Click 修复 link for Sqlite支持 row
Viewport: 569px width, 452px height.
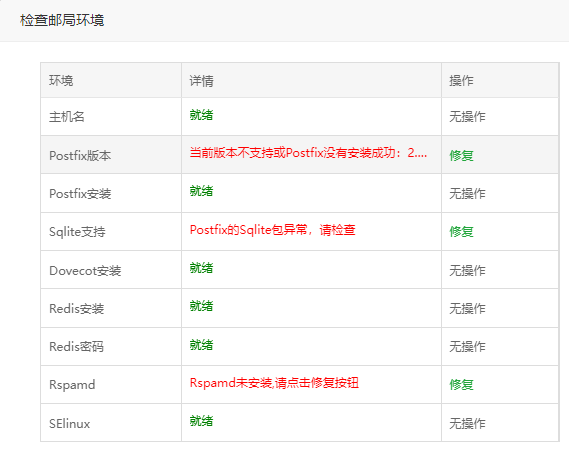coord(461,231)
